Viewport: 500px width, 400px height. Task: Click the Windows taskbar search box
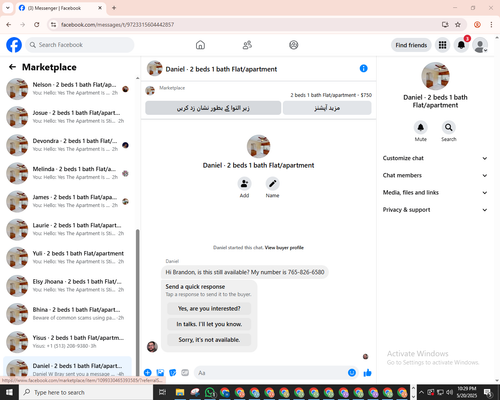pyautogui.click(x=86, y=392)
